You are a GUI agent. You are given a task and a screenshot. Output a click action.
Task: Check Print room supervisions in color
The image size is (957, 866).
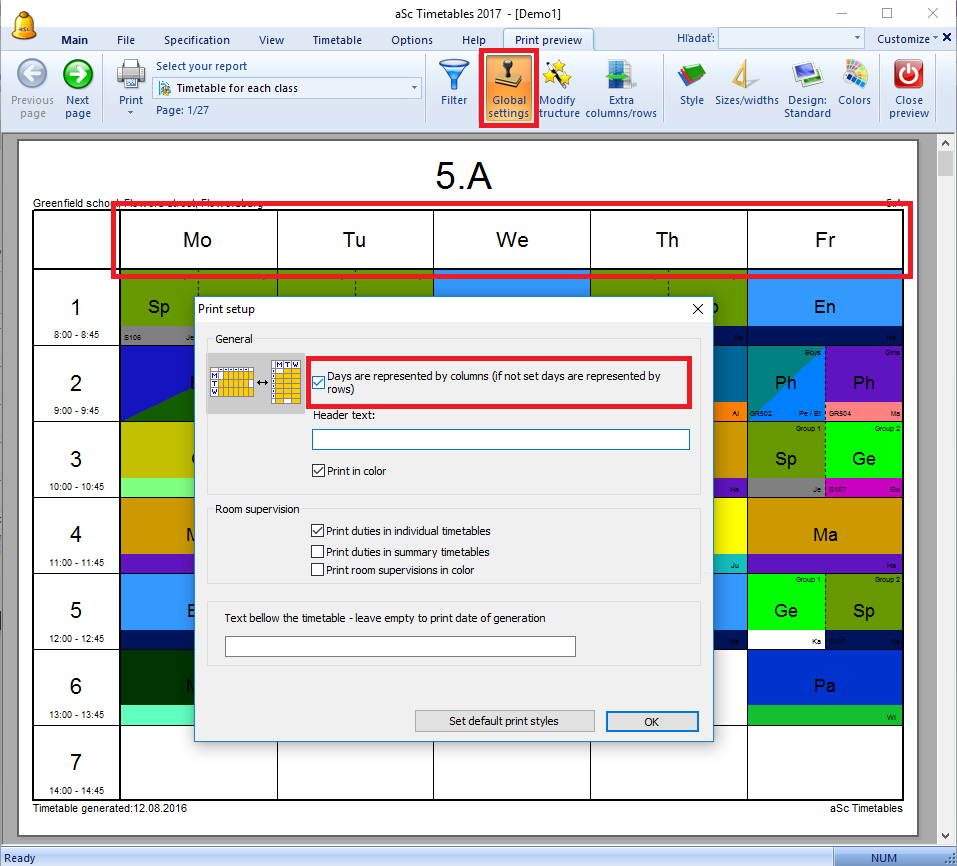click(318, 570)
